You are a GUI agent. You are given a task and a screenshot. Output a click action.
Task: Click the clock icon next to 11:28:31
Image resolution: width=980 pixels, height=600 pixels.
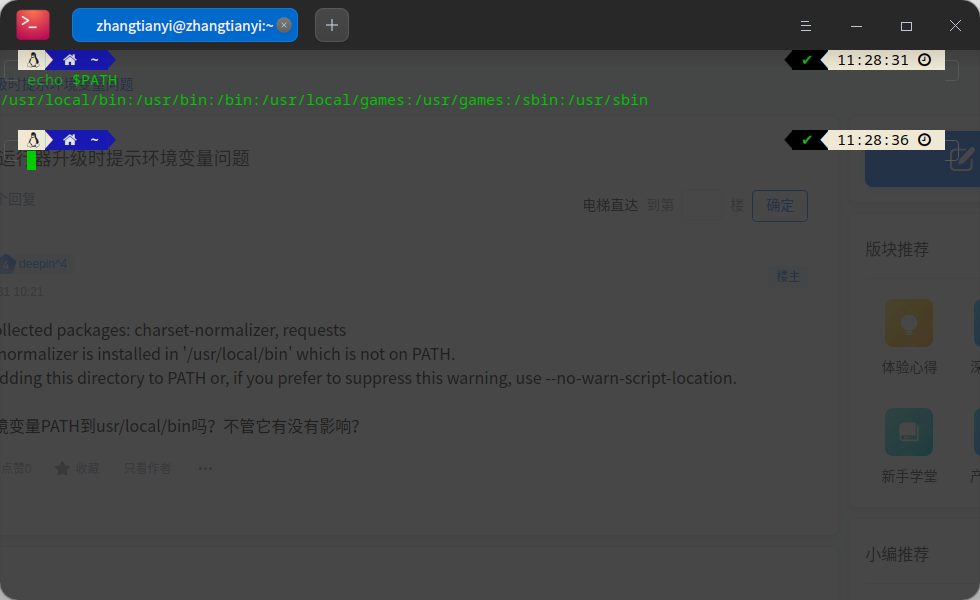click(924, 60)
